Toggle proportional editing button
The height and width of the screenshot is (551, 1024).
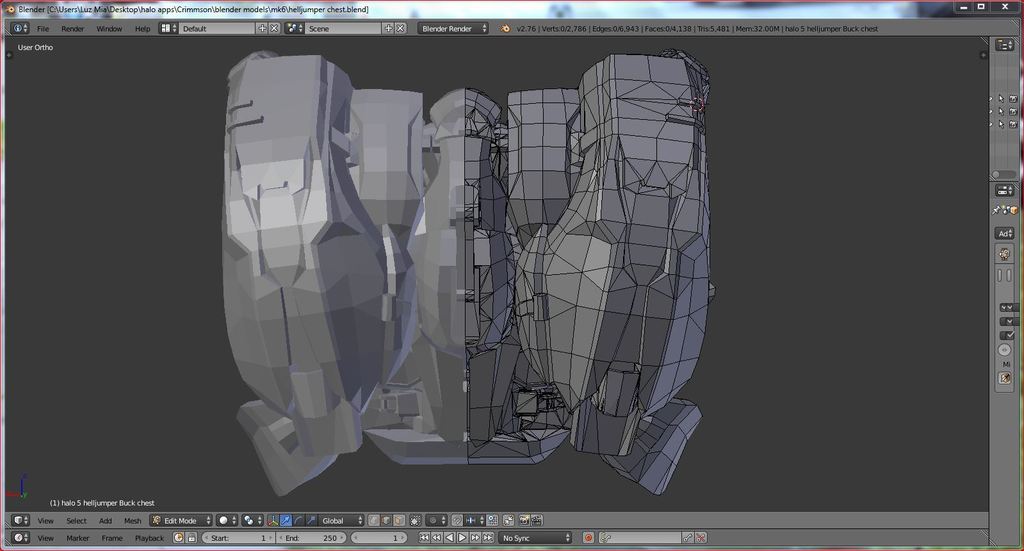click(435, 520)
